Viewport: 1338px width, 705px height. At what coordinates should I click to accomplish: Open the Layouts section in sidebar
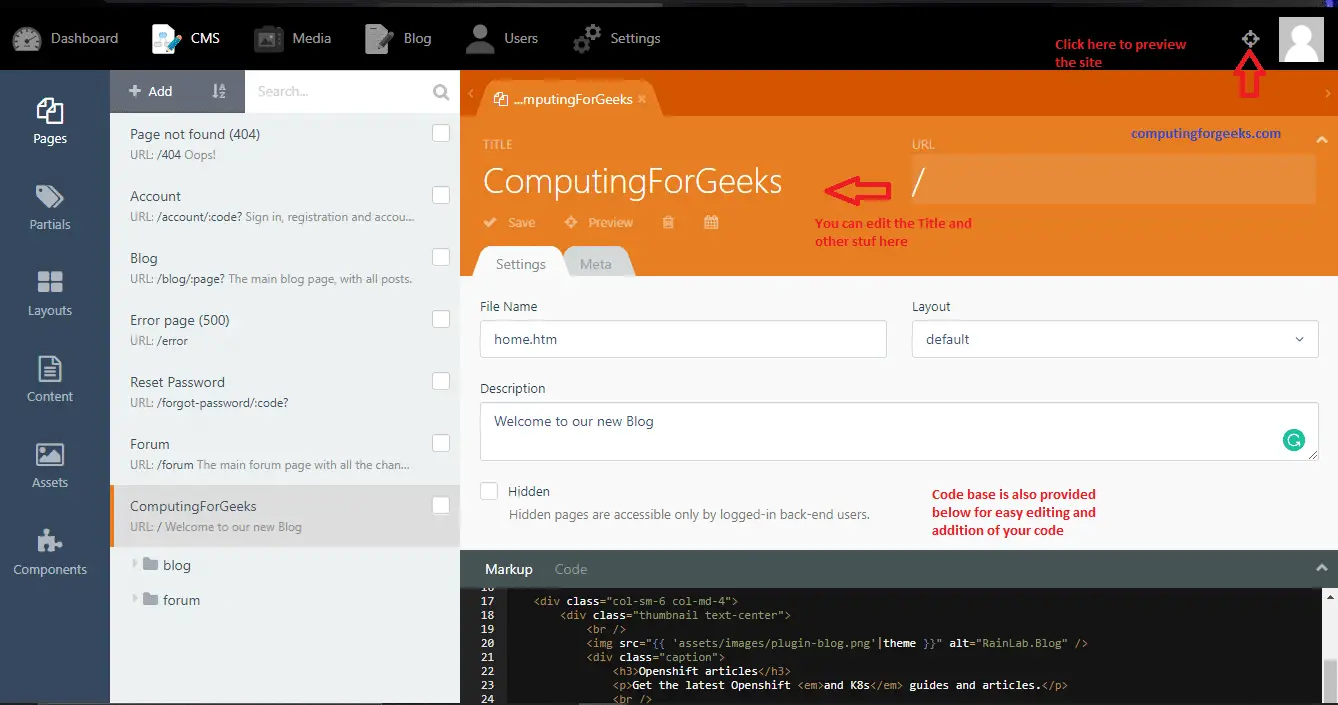pos(50,293)
